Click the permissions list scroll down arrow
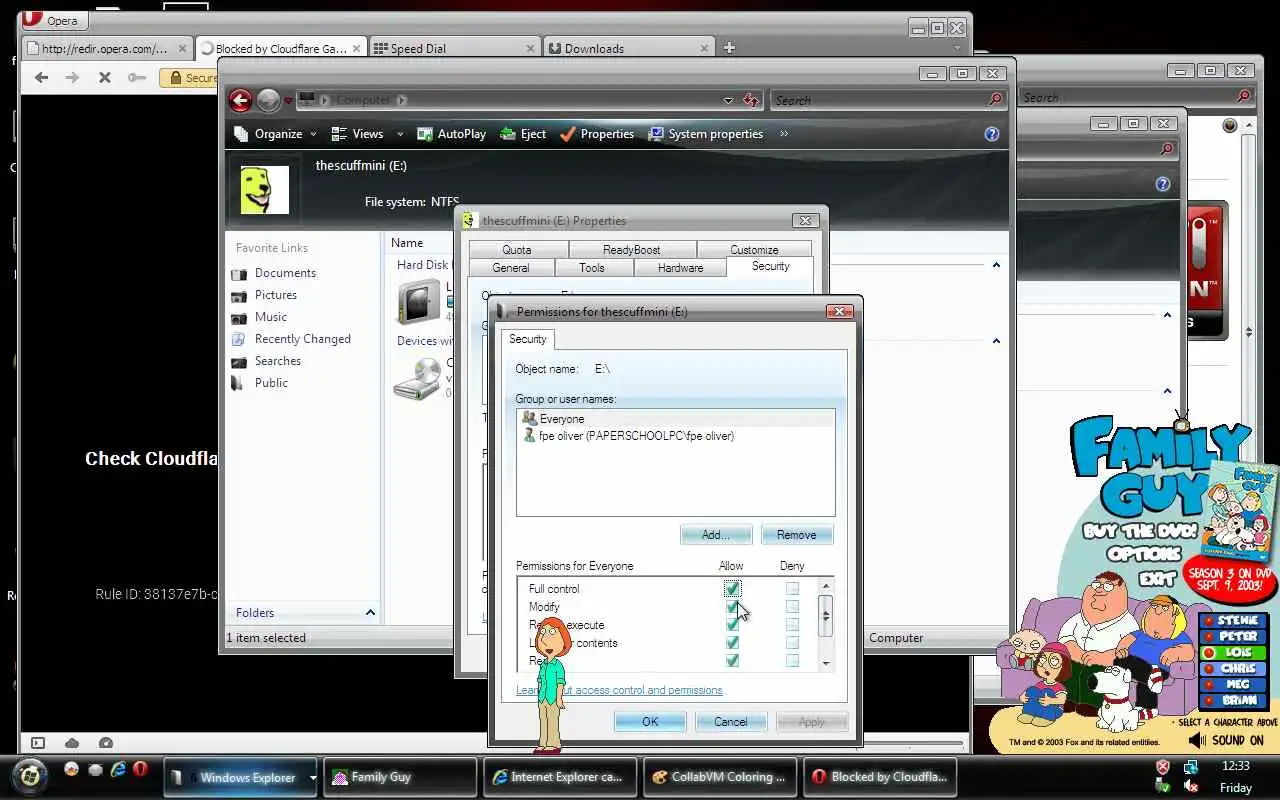 coord(825,663)
